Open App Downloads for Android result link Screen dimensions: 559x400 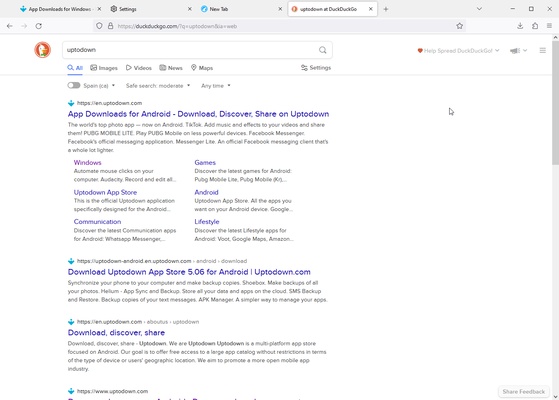pyautogui.click(x=198, y=114)
